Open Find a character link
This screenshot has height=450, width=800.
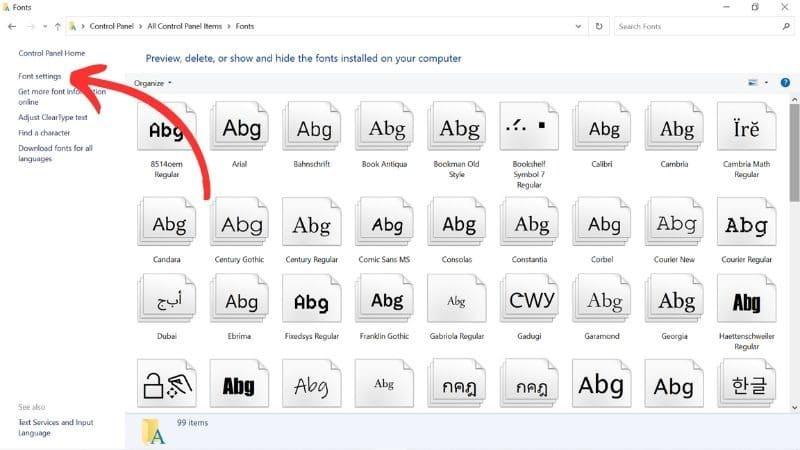point(44,133)
